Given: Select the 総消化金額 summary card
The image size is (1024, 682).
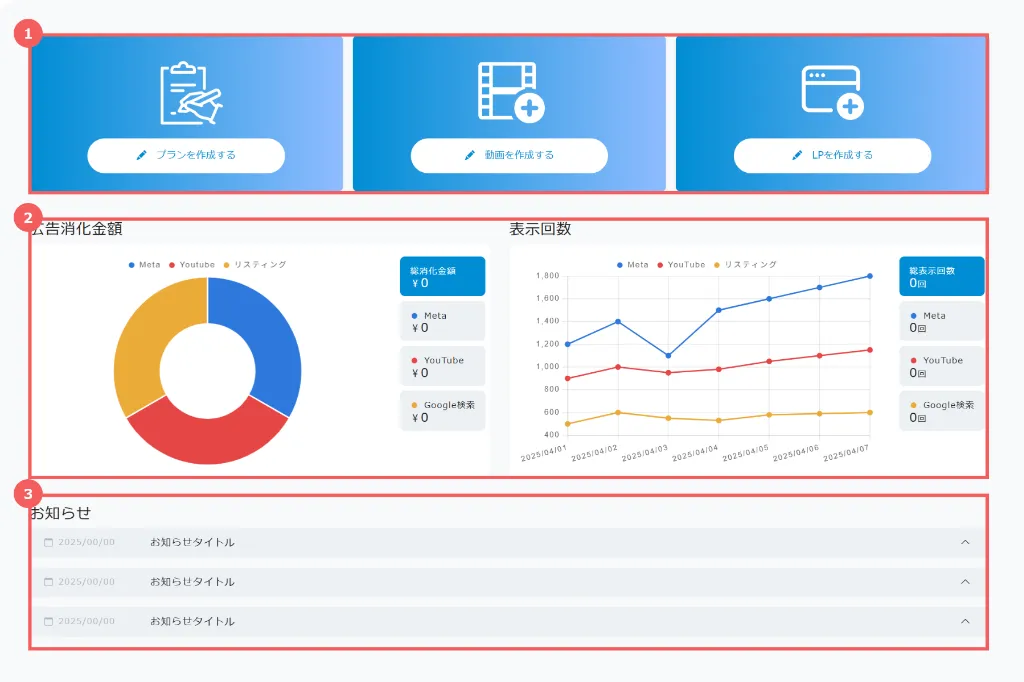Looking at the screenshot, I should pyautogui.click(x=442, y=276).
